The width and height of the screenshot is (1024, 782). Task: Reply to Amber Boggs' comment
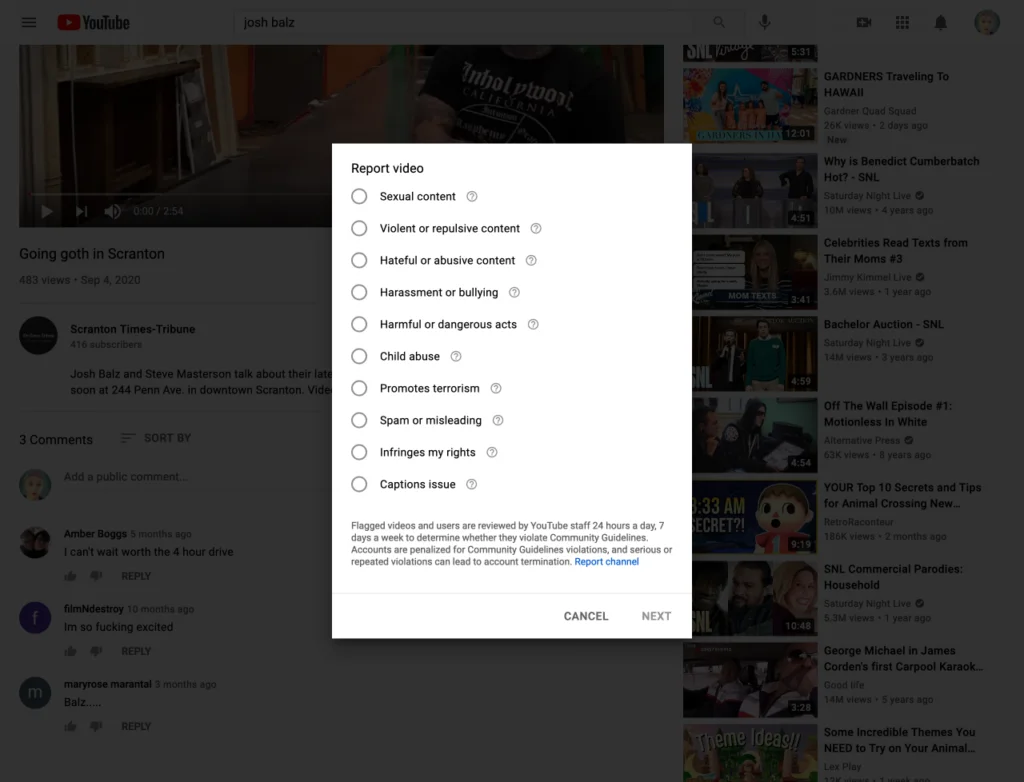pyautogui.click(x=136, y=576)
